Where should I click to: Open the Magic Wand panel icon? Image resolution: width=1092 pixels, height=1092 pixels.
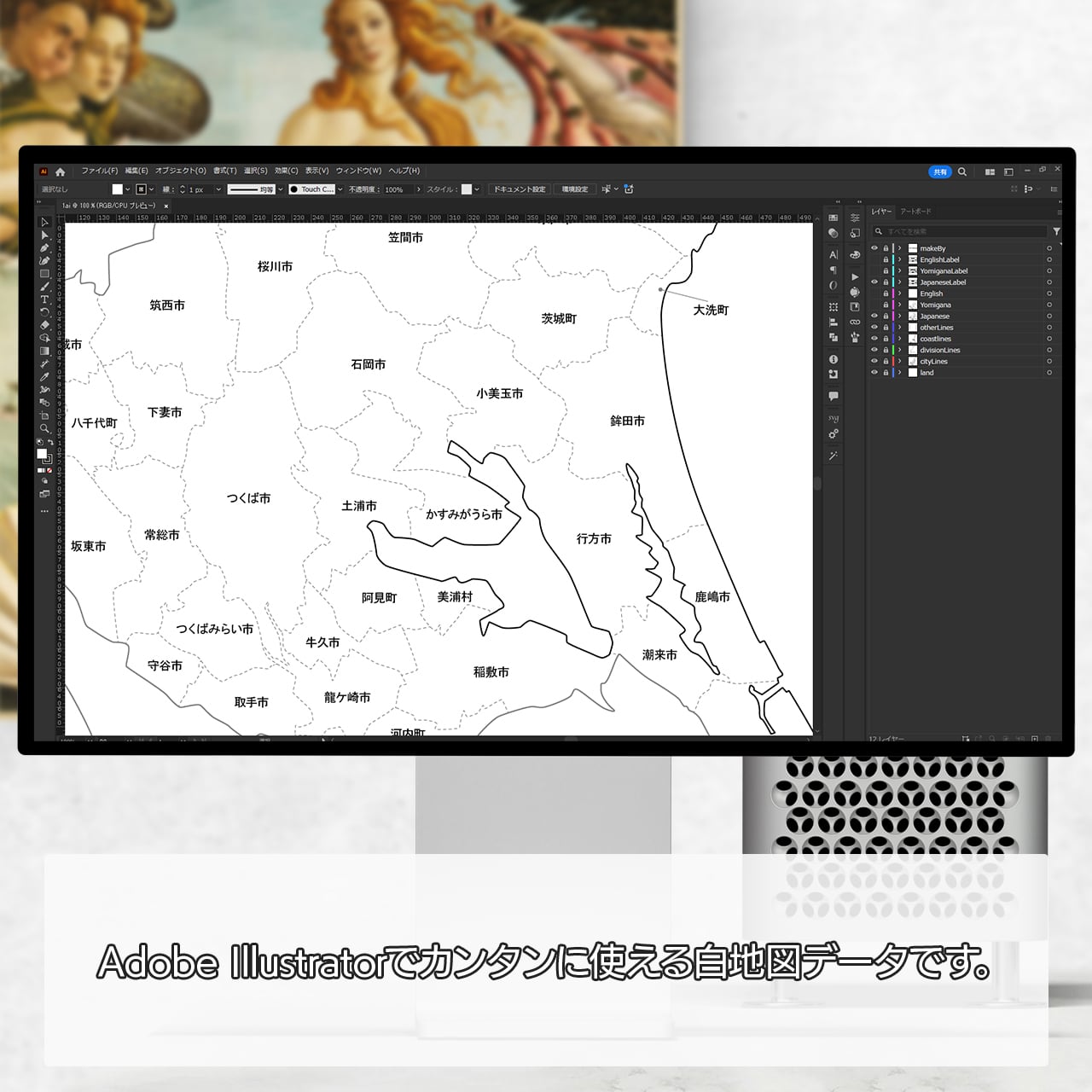coord(834,456)
